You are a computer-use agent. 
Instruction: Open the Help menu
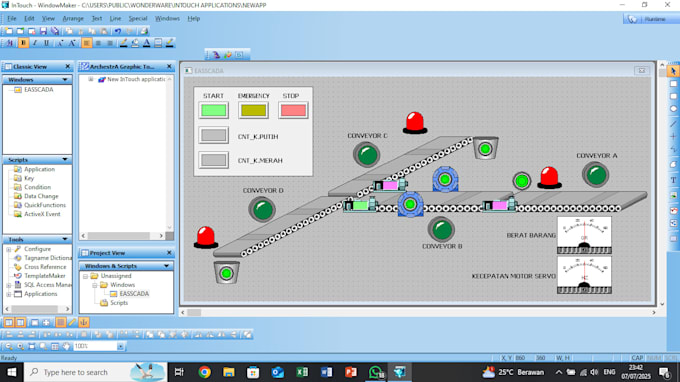point(193,18)
